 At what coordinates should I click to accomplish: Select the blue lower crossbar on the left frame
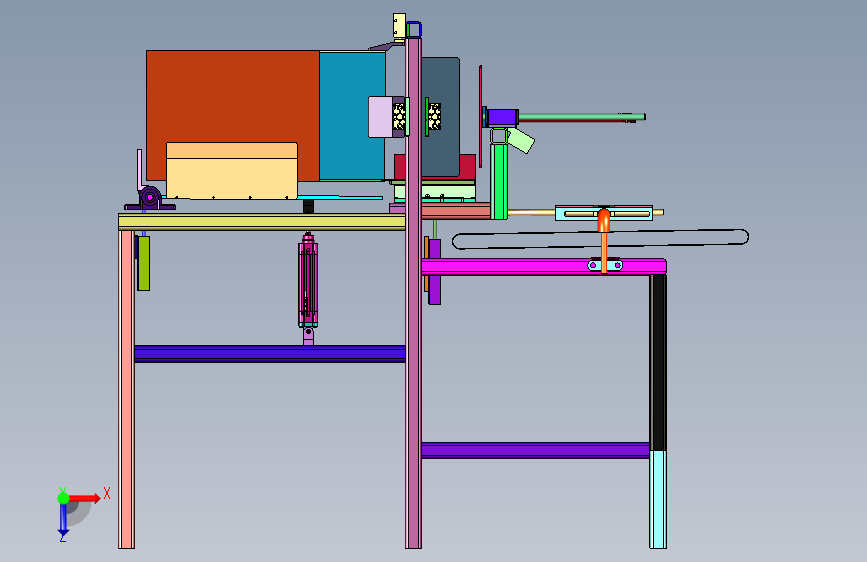(x=270, y=354)
